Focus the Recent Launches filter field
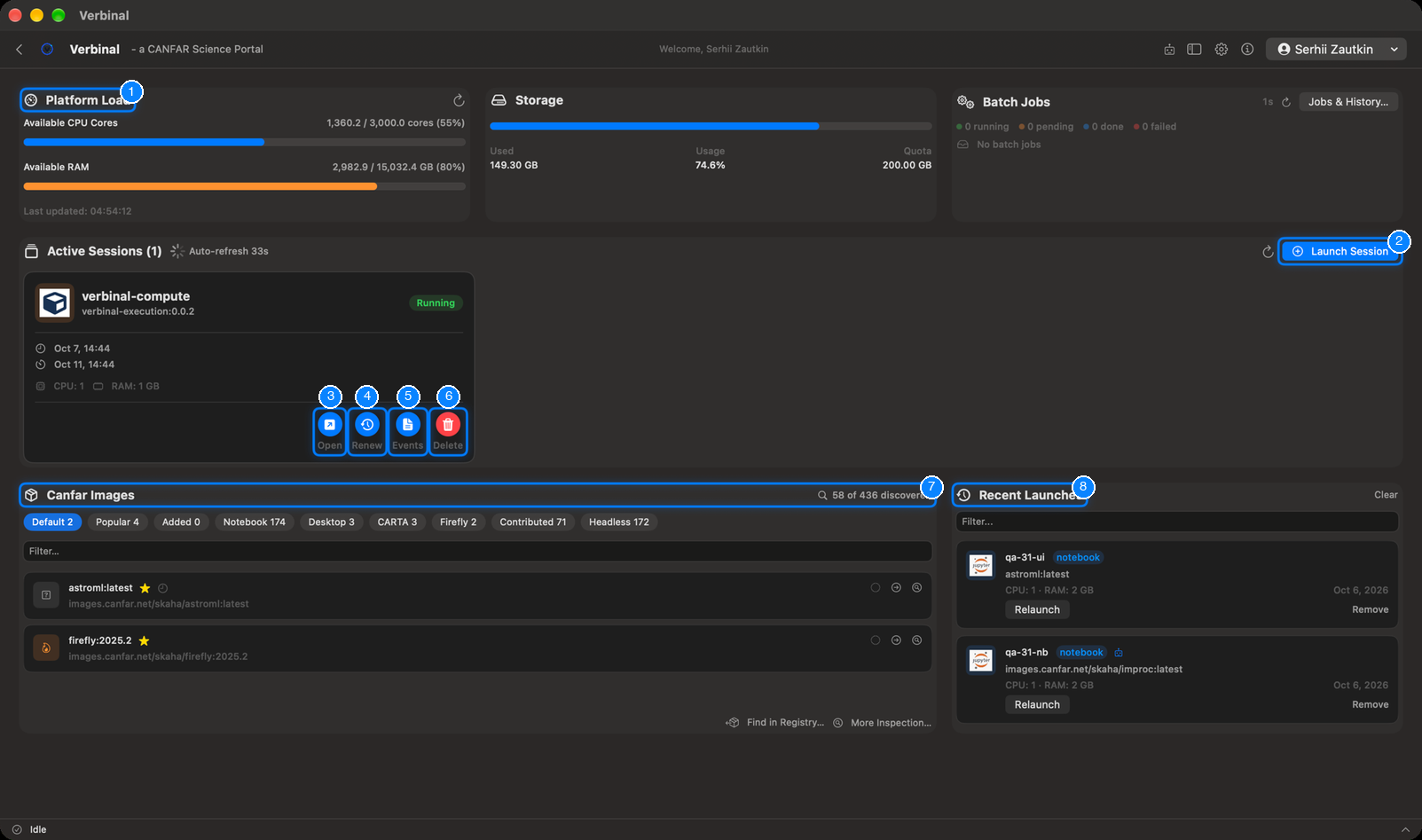 [x=1177, y=522]
